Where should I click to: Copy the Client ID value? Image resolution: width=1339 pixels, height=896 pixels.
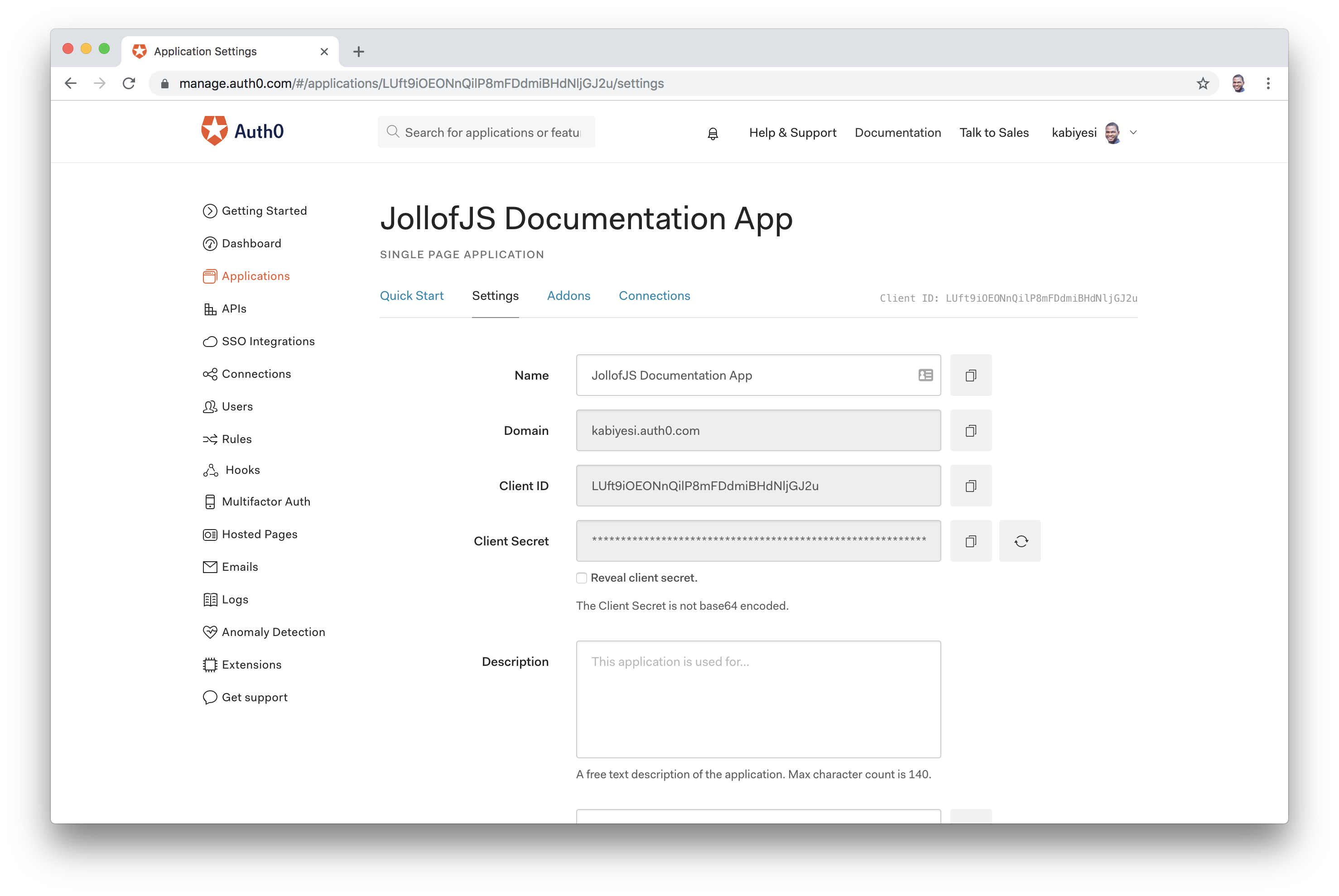pyautogui.click(x=971, y=486)
